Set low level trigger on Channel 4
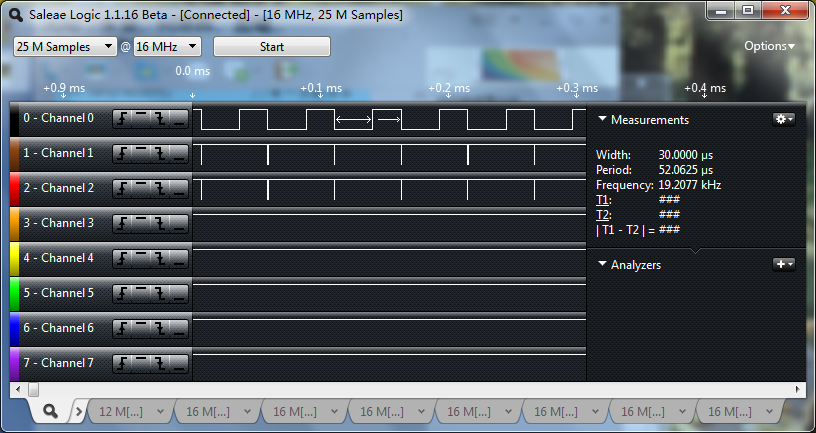816x433 pixels. coord(179,259)
